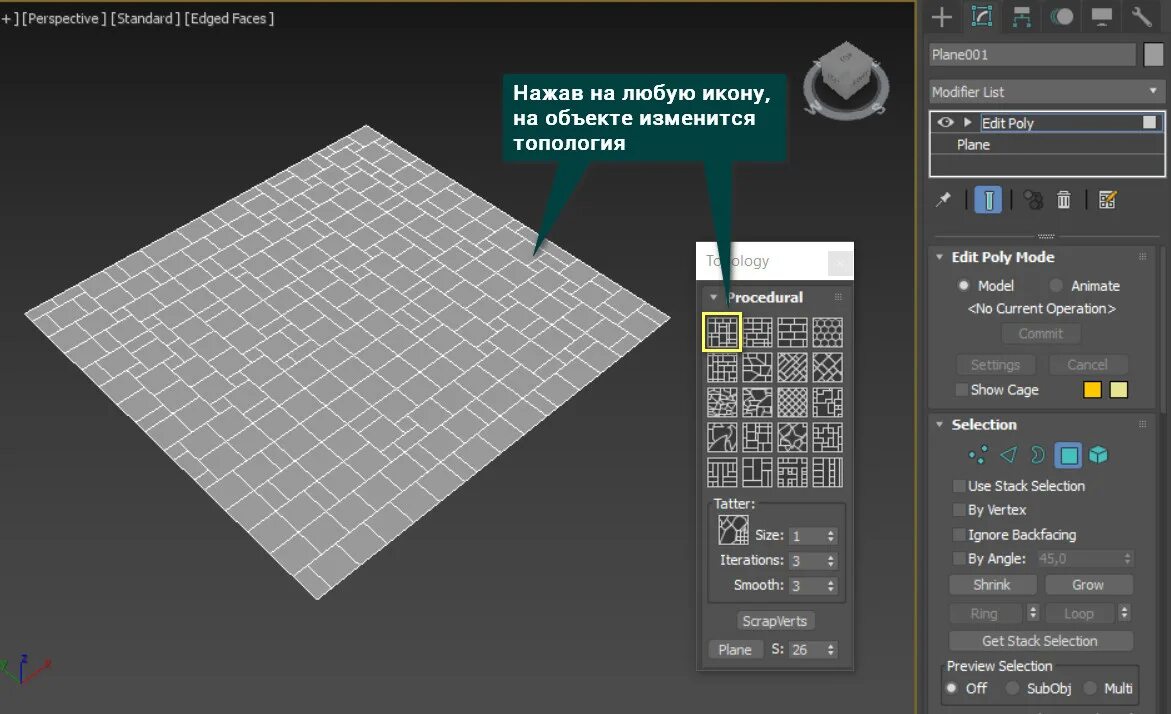Select Polygon sub-object level icon
1171x714 pixels.
point(1069,456)
